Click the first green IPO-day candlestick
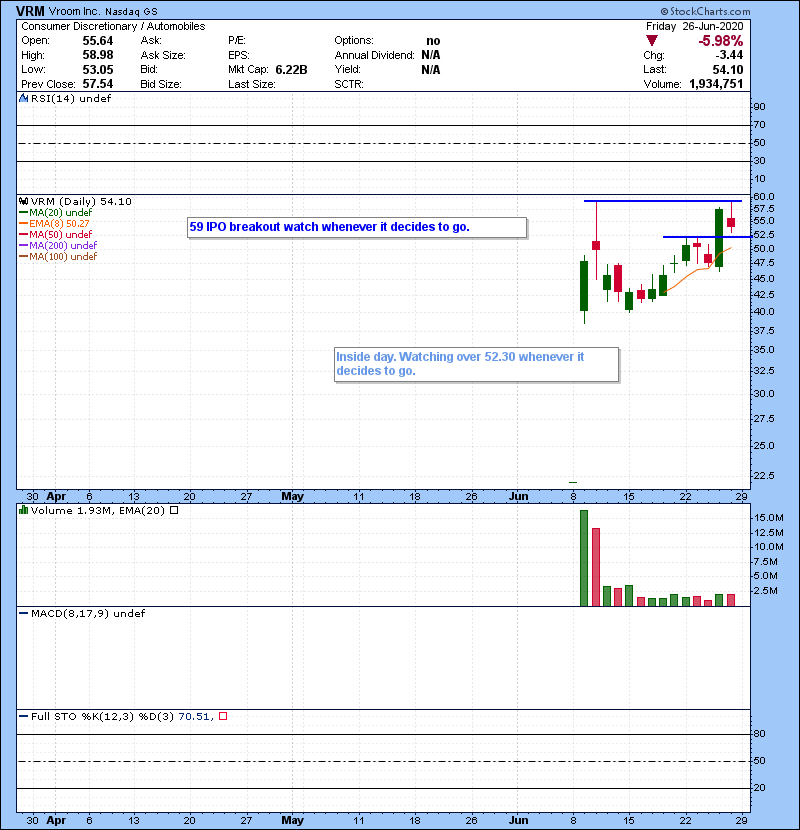This screenshot has width=800, height=830. pyautogui.click(x=584, y=286)
